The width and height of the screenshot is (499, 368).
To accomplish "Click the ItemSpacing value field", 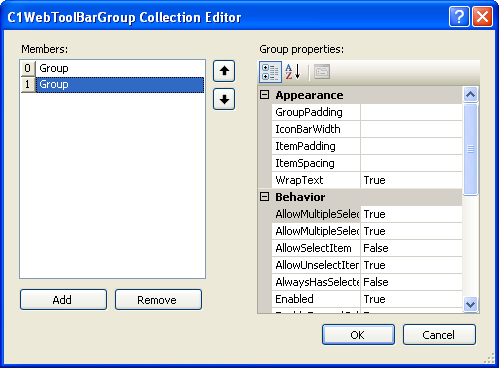I will coord(411,163).
